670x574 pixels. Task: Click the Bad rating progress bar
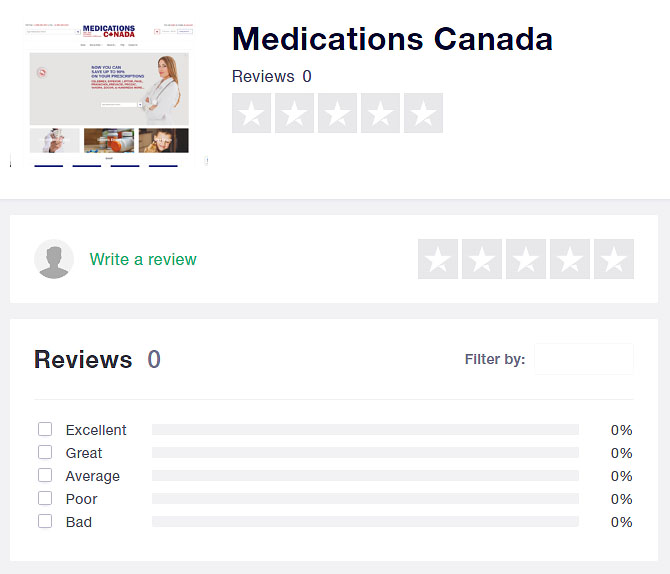click(365, 522)
